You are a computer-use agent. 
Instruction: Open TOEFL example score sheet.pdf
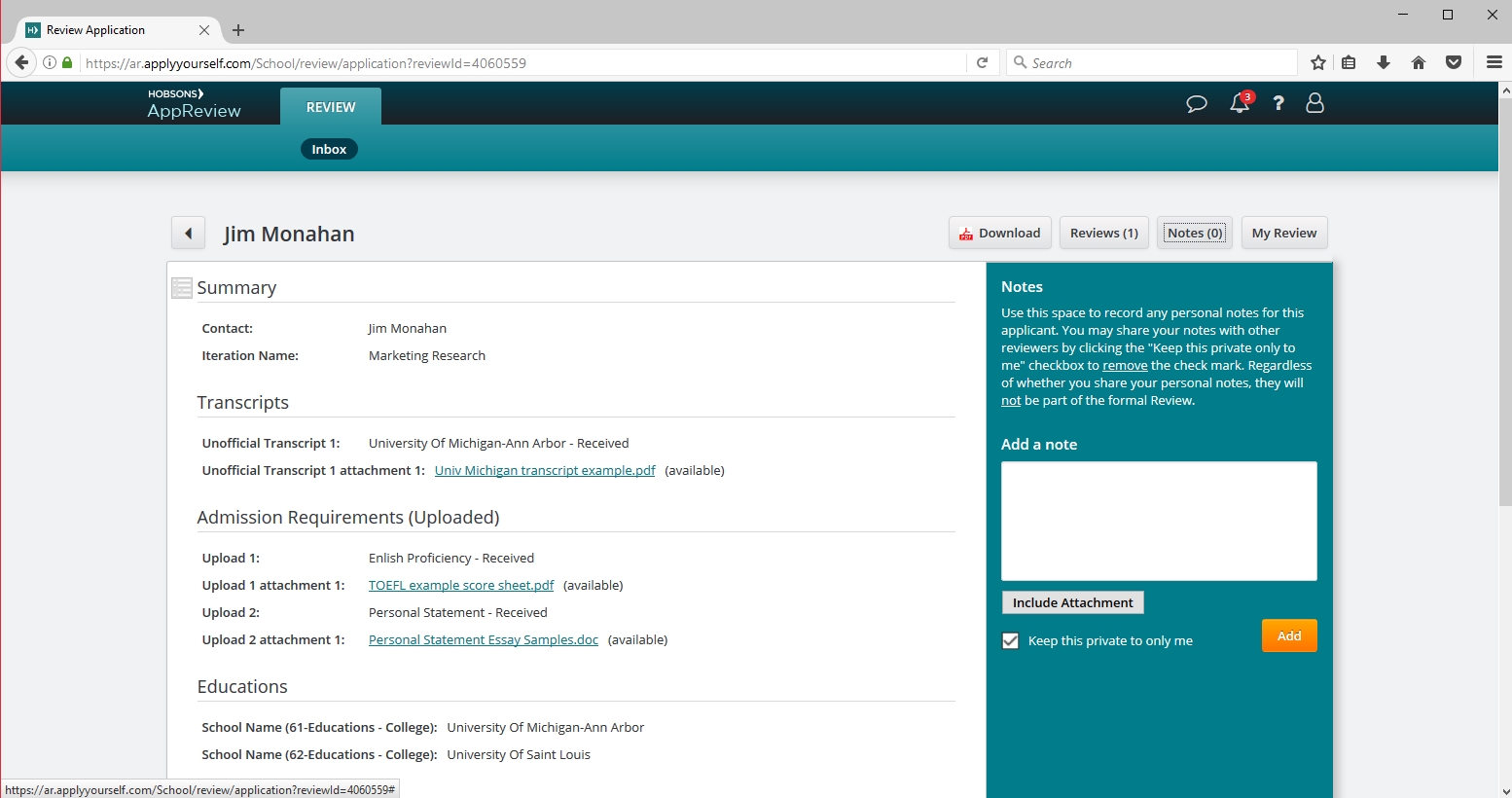point(461,586)
